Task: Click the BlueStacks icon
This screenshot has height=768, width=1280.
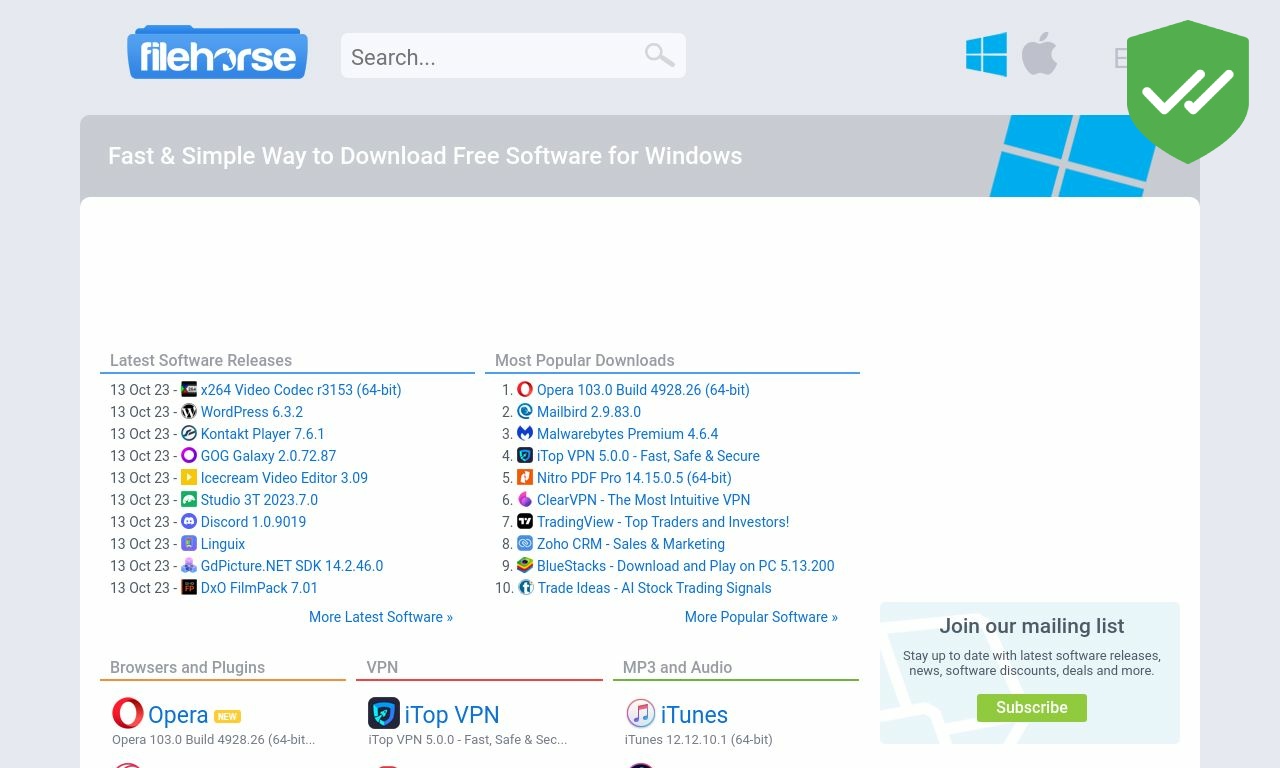Action: [525, 565]
